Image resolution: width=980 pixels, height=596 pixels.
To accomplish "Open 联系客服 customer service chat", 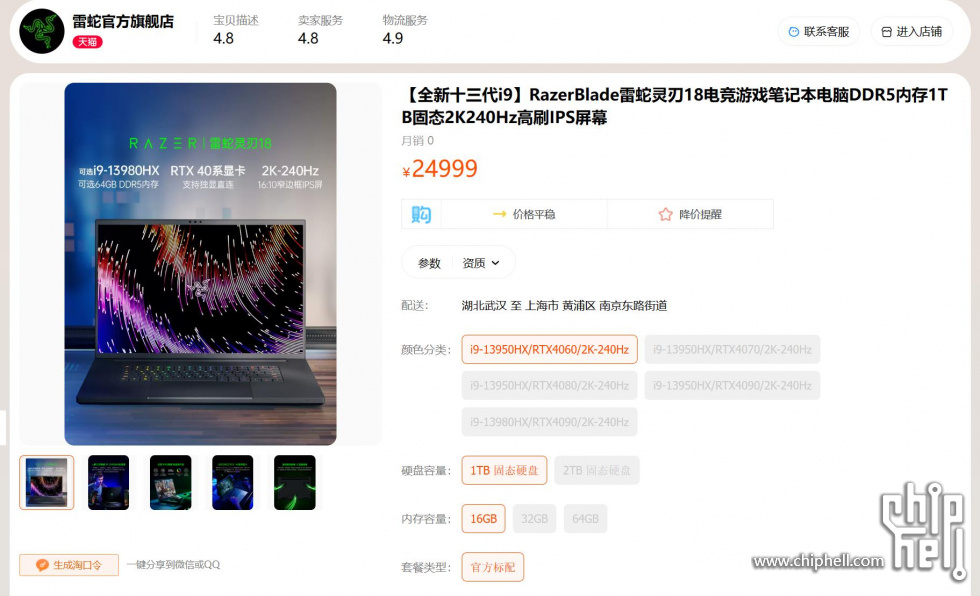I will pos(819,32).
